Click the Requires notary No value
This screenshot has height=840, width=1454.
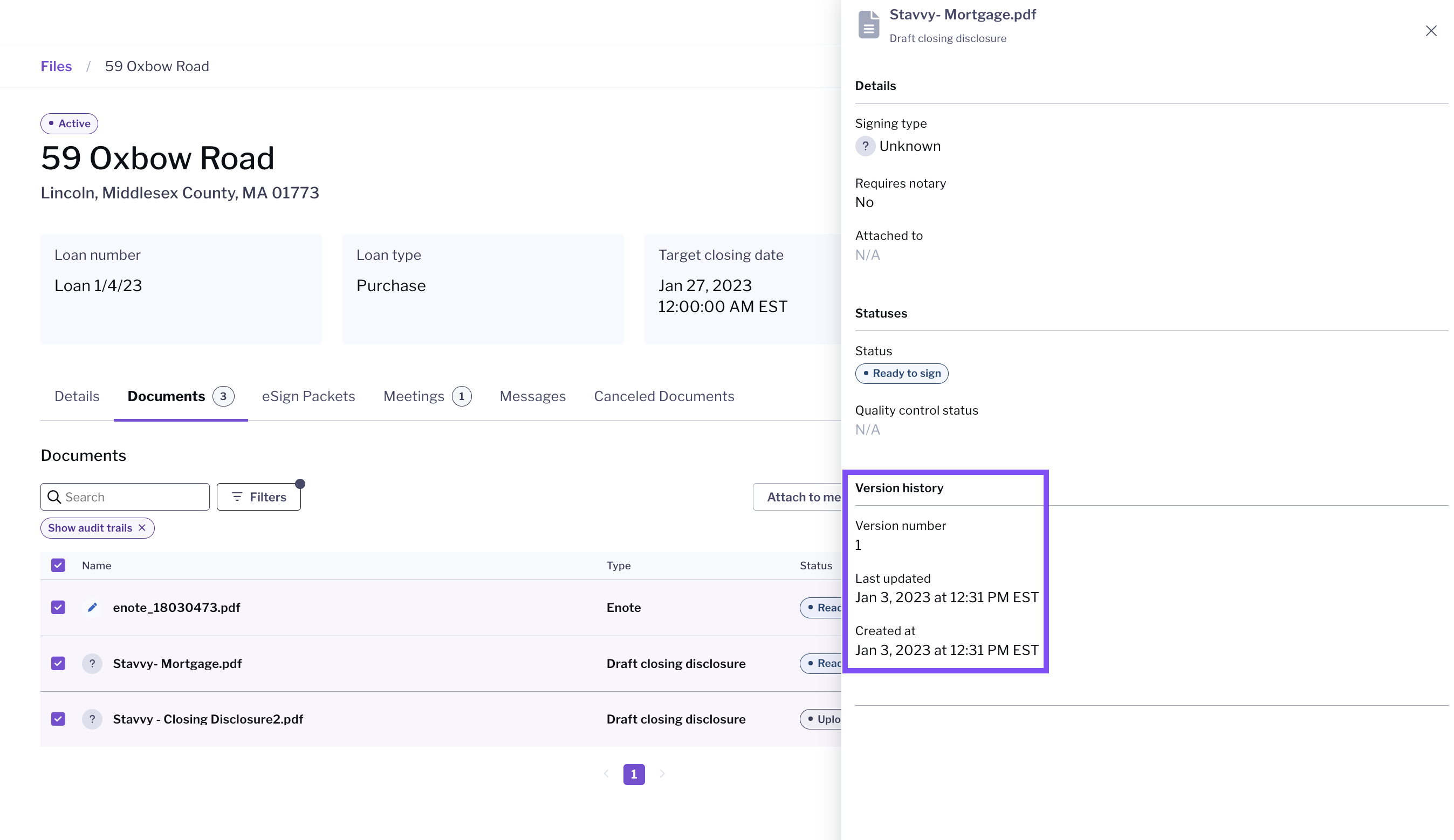point(864,202)
